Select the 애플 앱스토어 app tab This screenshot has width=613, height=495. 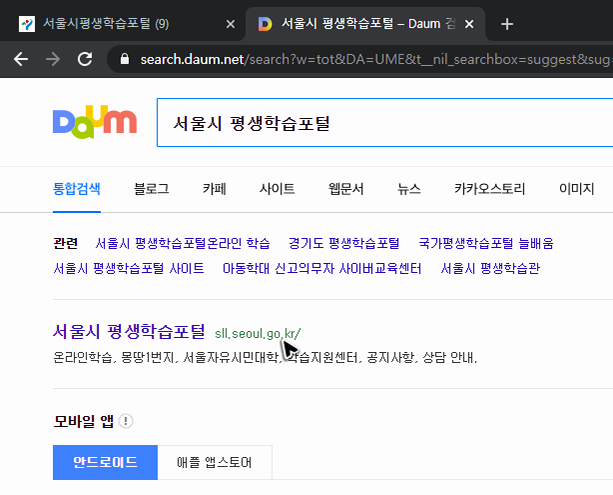pyautogui.click(x=215, y=463)
